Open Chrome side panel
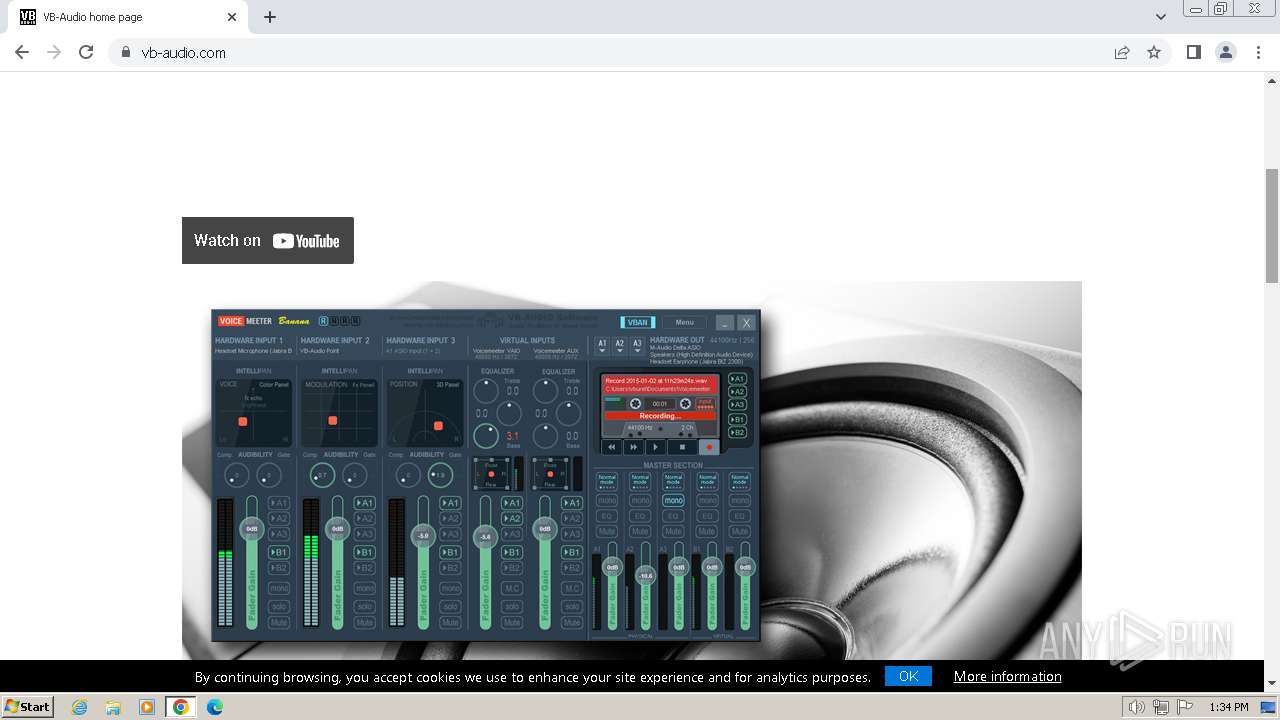This screenshot has width=1280, height=720. pos(1193,52)
